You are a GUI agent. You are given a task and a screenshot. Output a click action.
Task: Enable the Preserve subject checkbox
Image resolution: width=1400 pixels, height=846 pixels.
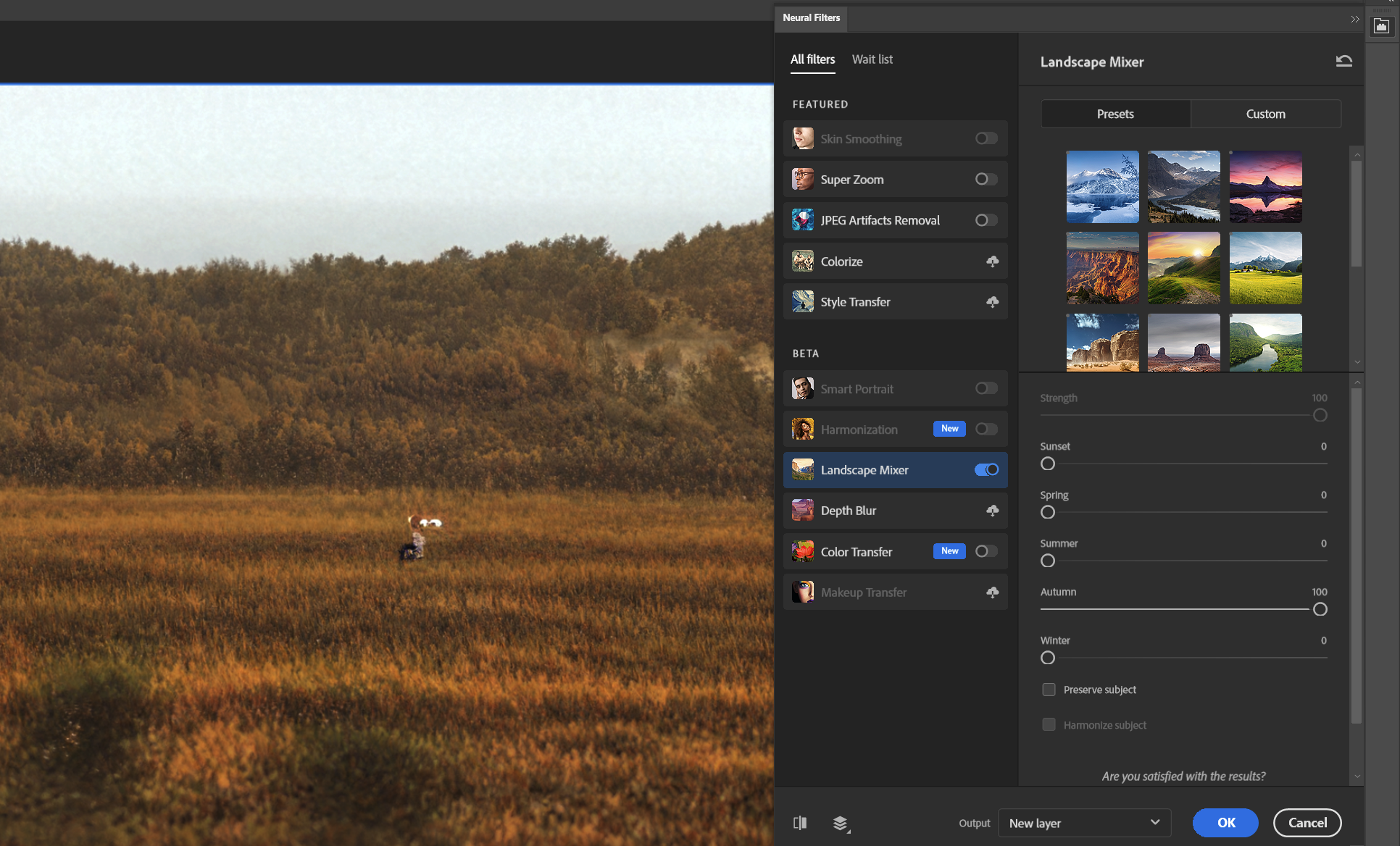[x=1049, y=689]
